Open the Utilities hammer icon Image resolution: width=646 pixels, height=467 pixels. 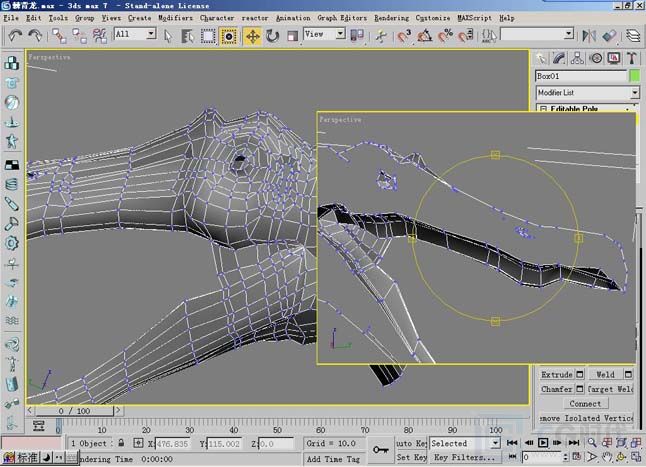632,58
